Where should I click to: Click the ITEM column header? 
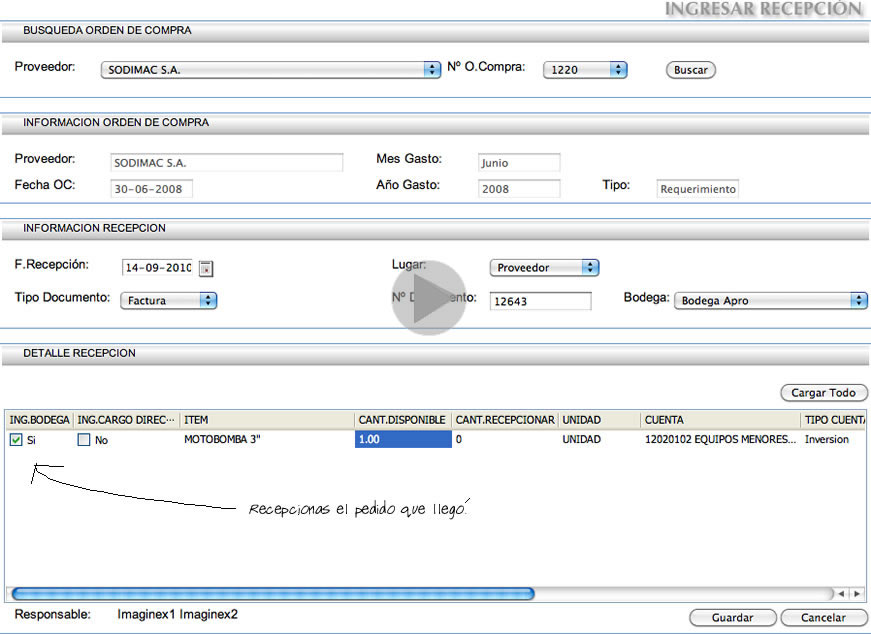click(267, 420)
